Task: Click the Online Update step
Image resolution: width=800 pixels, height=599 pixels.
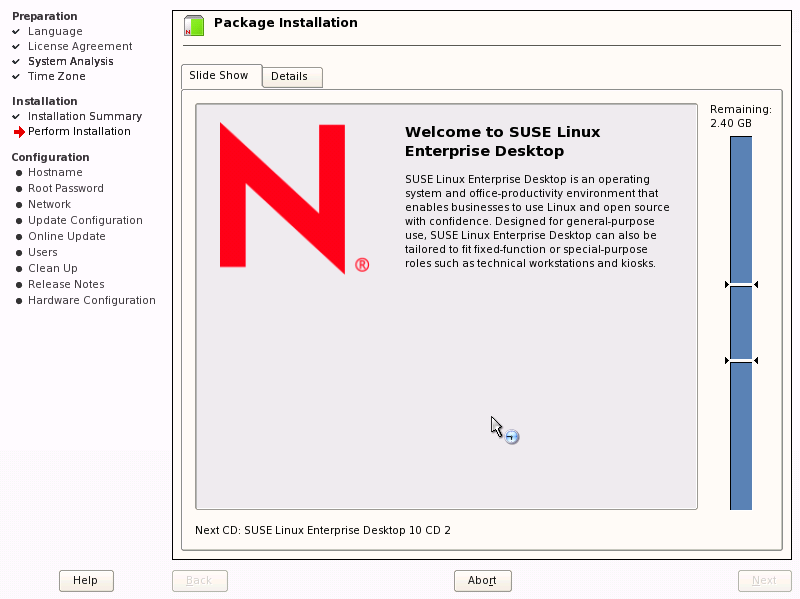Action: pos(67,236)
